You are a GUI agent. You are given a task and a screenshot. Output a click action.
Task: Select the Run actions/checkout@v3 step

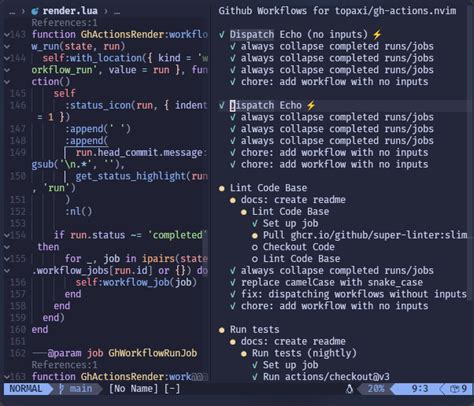(x=326, y=377)
